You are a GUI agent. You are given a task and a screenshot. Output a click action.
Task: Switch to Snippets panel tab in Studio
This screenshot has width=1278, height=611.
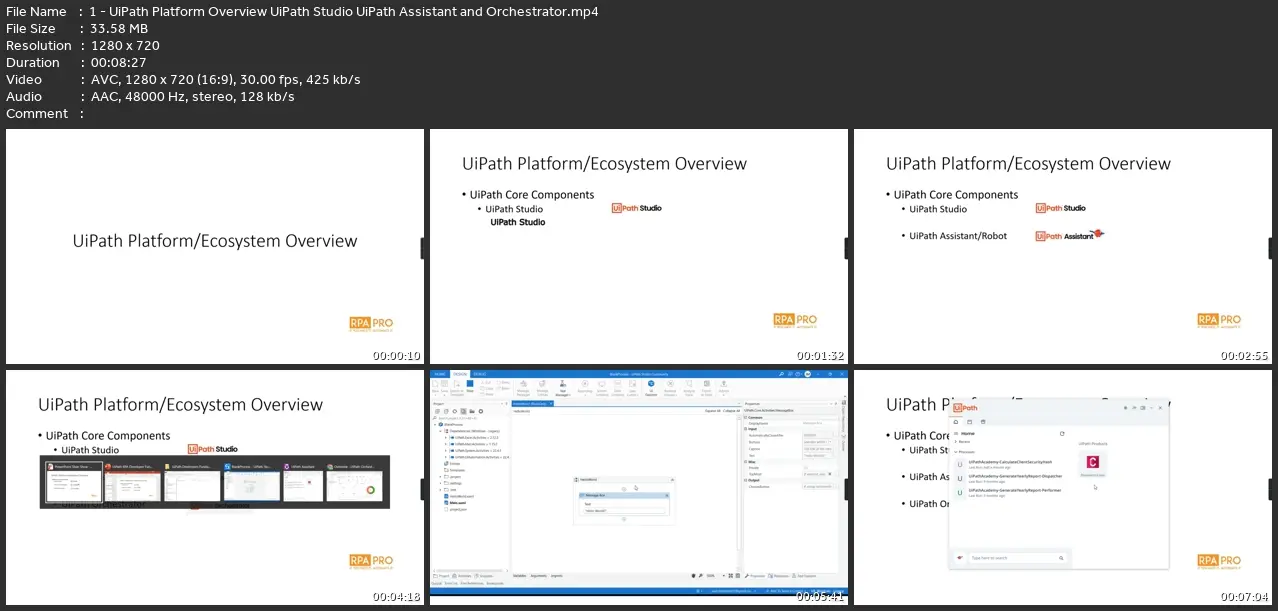click(x=484, y=576)
